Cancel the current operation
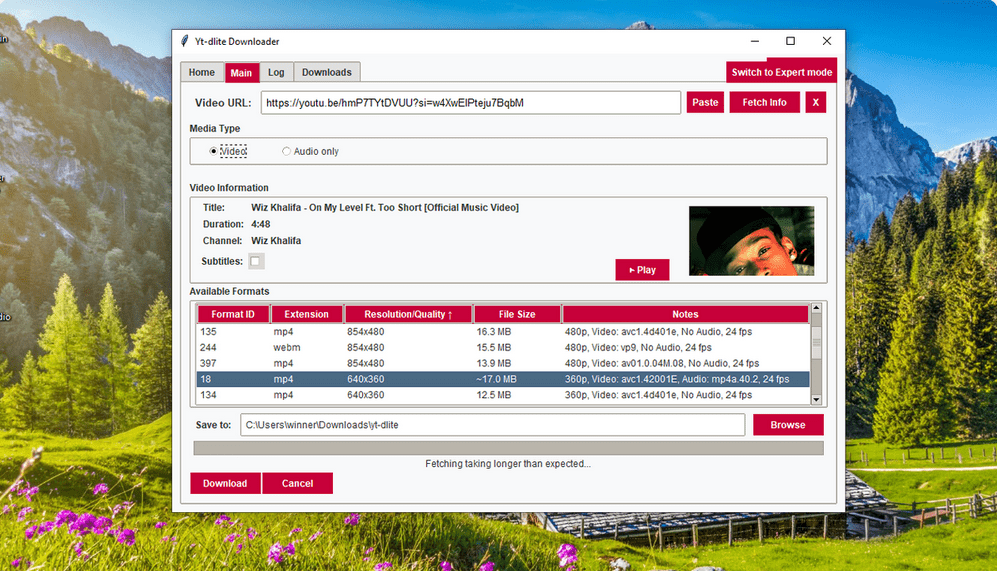The image size is (997, 571). tap(298, 483)
